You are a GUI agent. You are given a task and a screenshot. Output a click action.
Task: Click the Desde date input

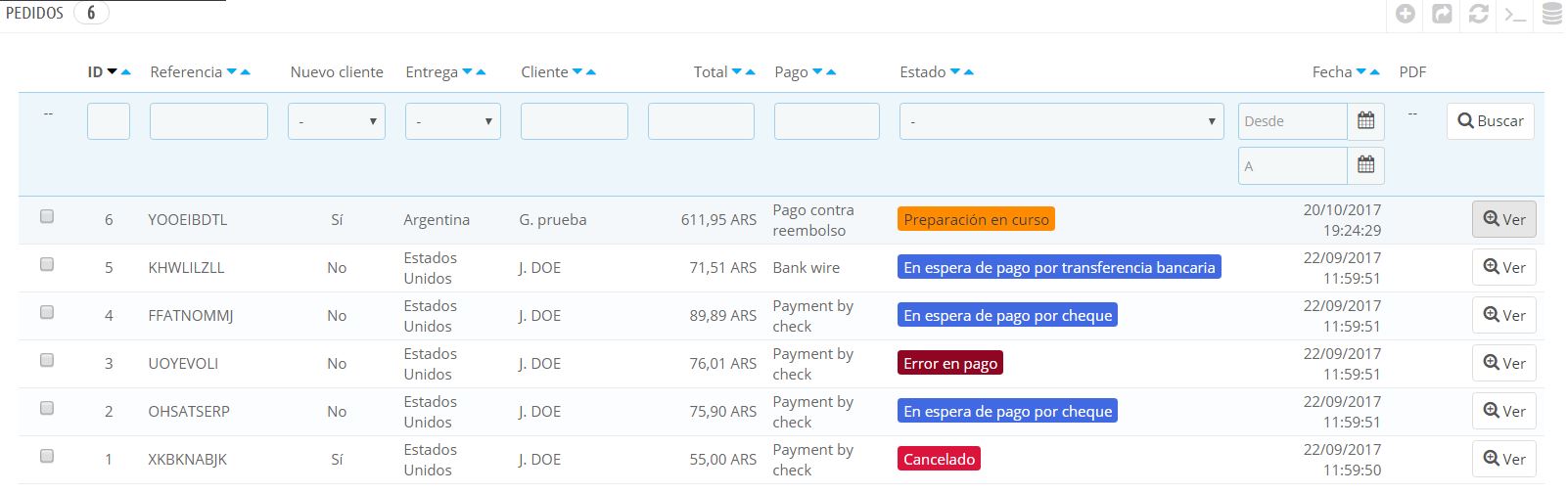1293,121
